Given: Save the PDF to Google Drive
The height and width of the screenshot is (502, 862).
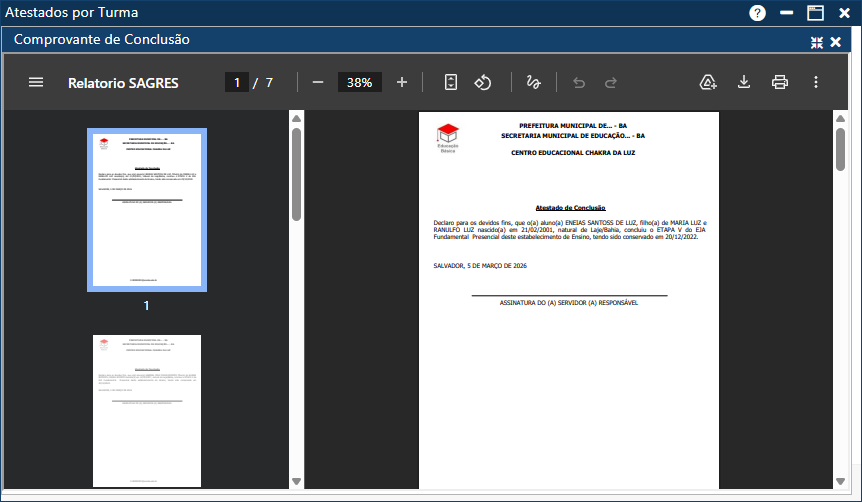Looking at the screenshot, I should tap(708, 82).
